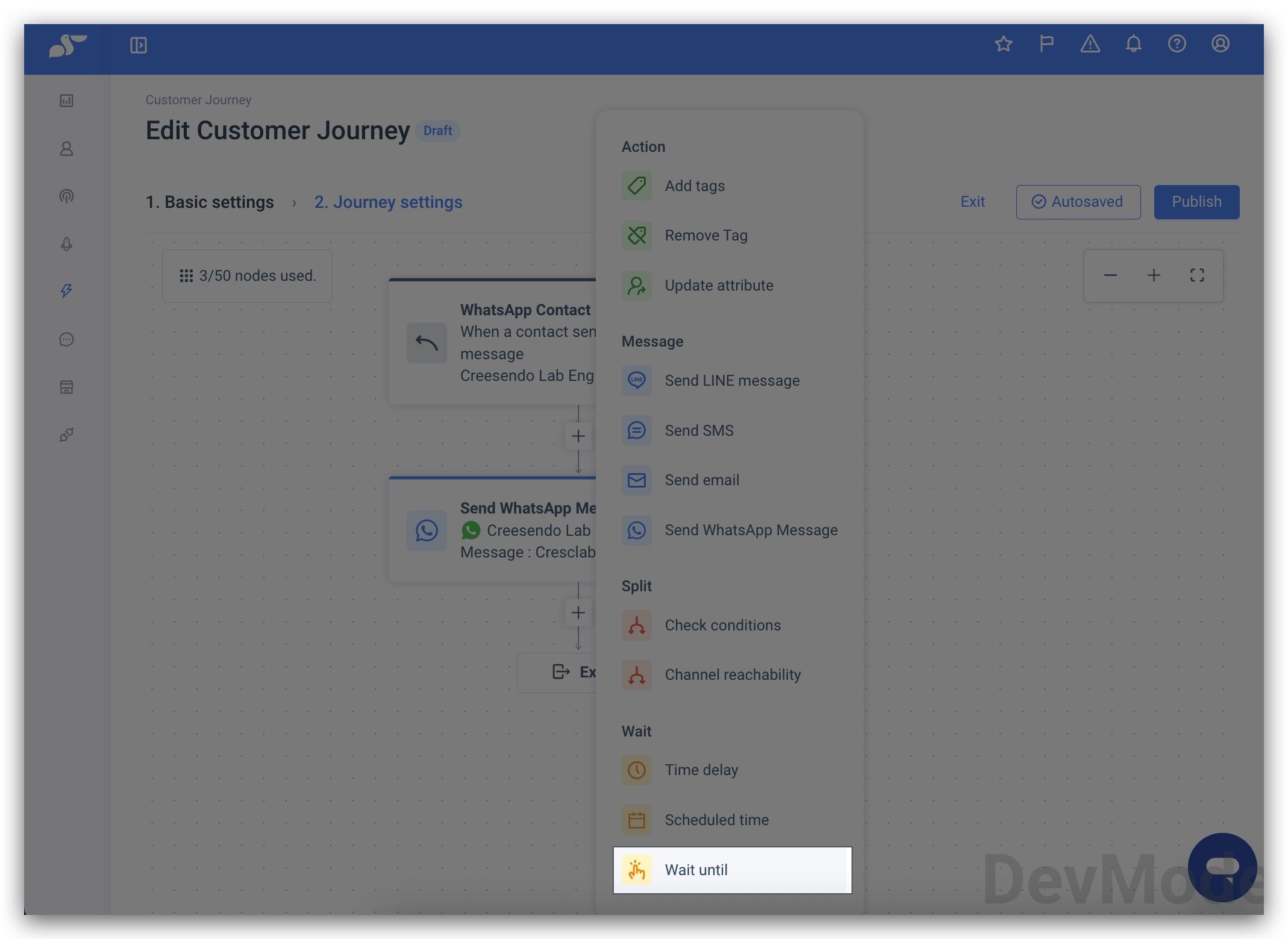Viewport: 1288px width, 939px height.
Task: Select the WhatsApp Contact trigger card
Action: point(493,342)
